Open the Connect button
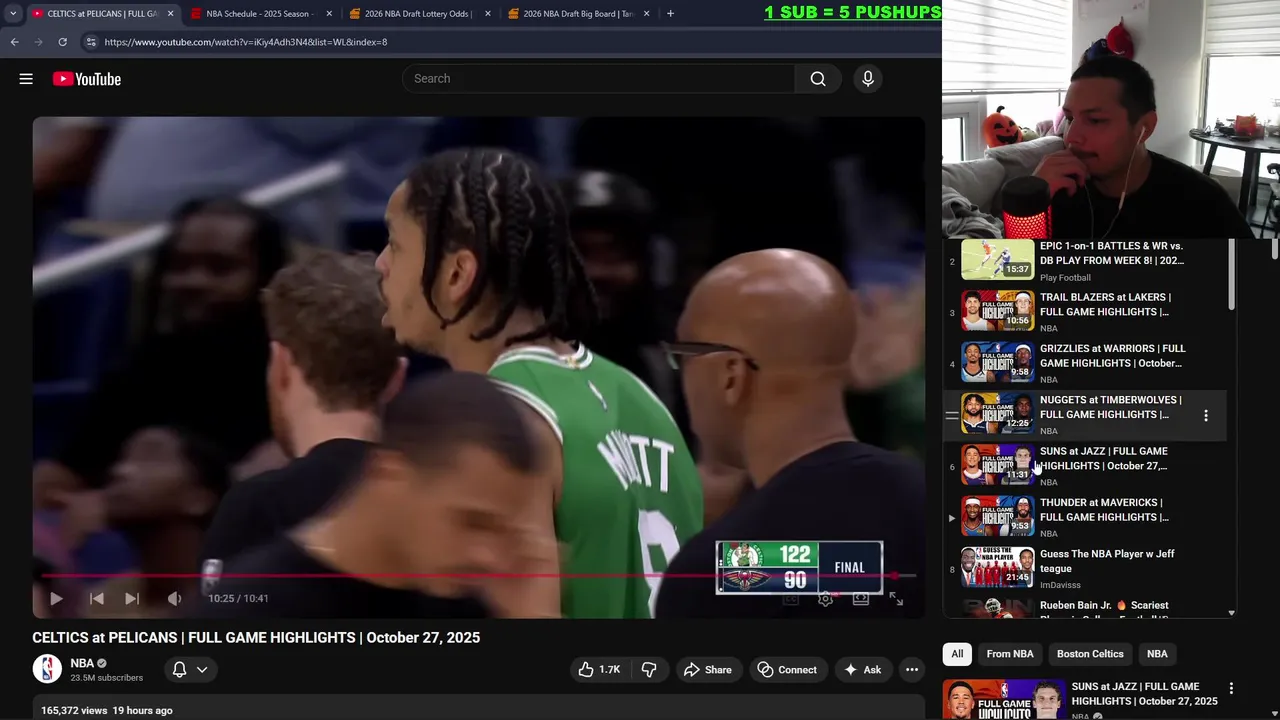 787,669
